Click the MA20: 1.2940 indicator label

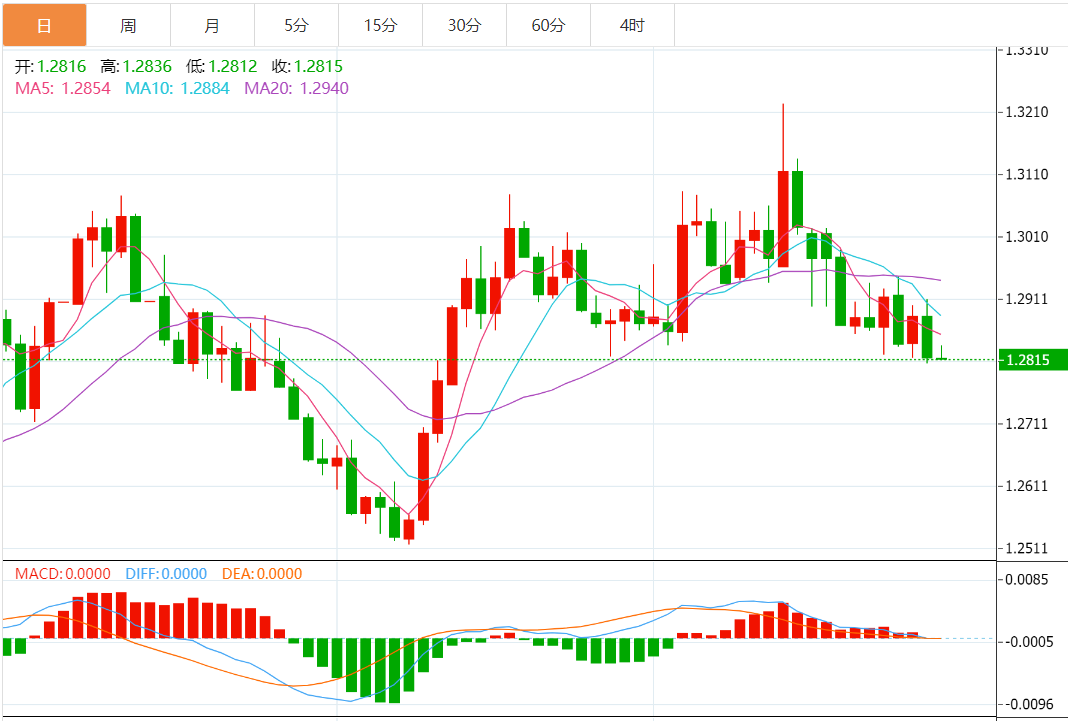(296, 89)
